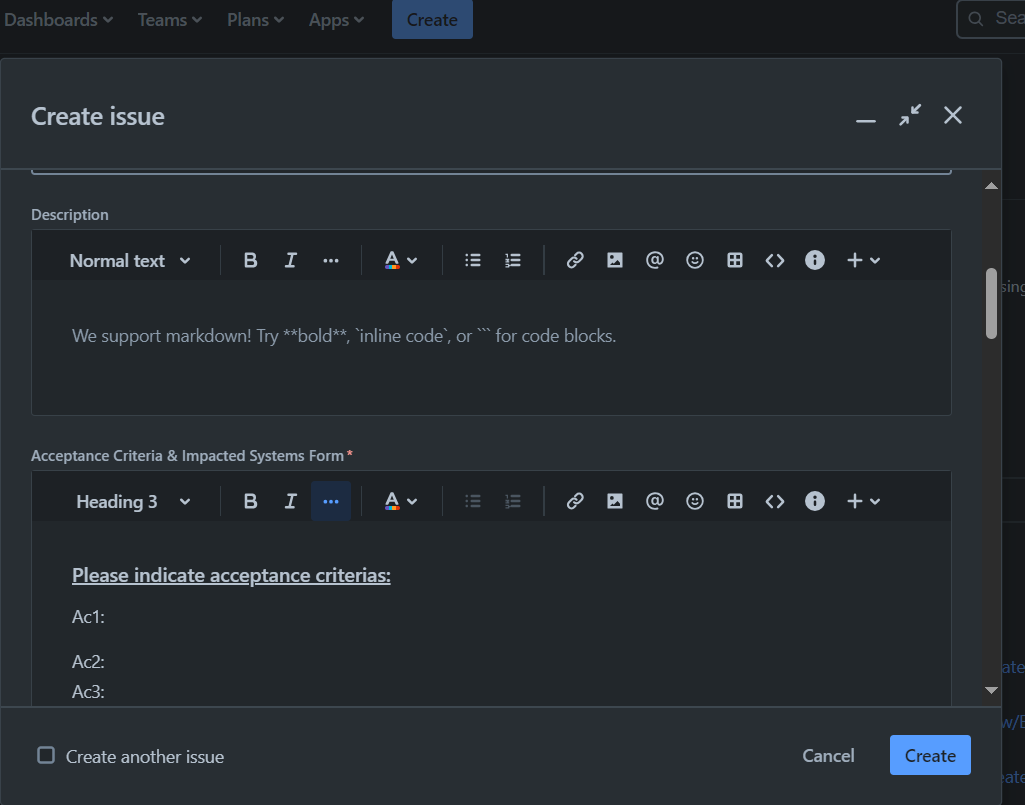Open the Teams menu

pyautogui.click(x=169, y=20)
